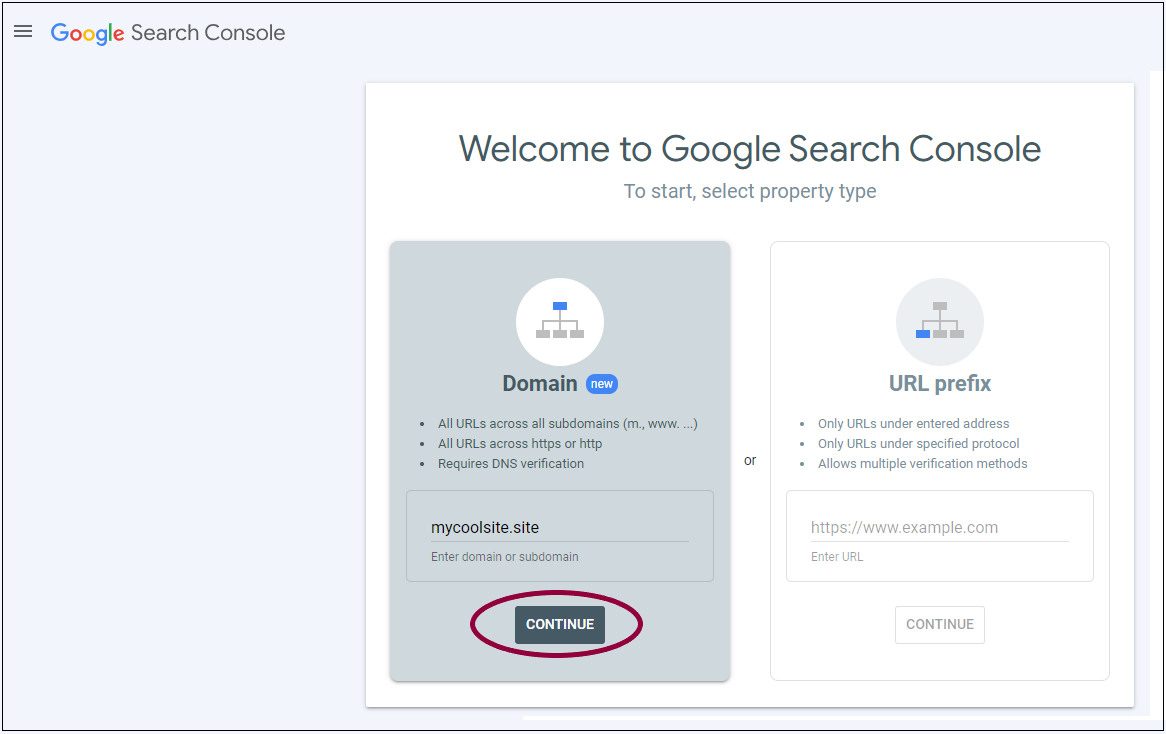Viewport: 1166px width, 734px height.
Task: Click "Welcome to Google Search Console" title
Action: pos(750,149)
